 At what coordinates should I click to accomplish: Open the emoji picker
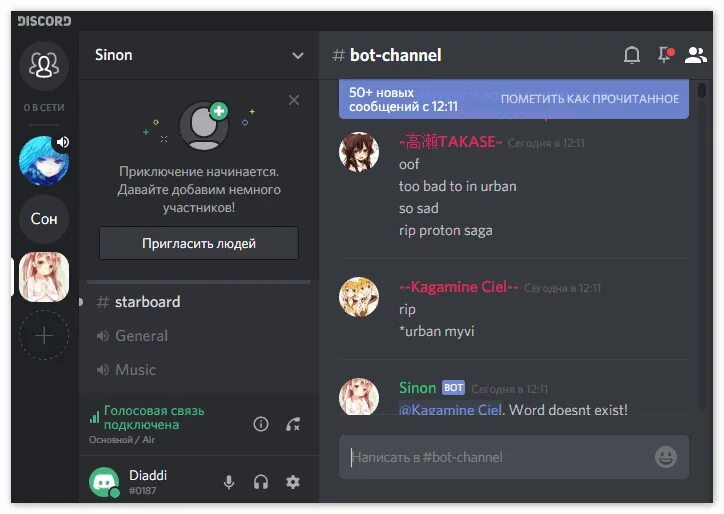coord(665,457)
